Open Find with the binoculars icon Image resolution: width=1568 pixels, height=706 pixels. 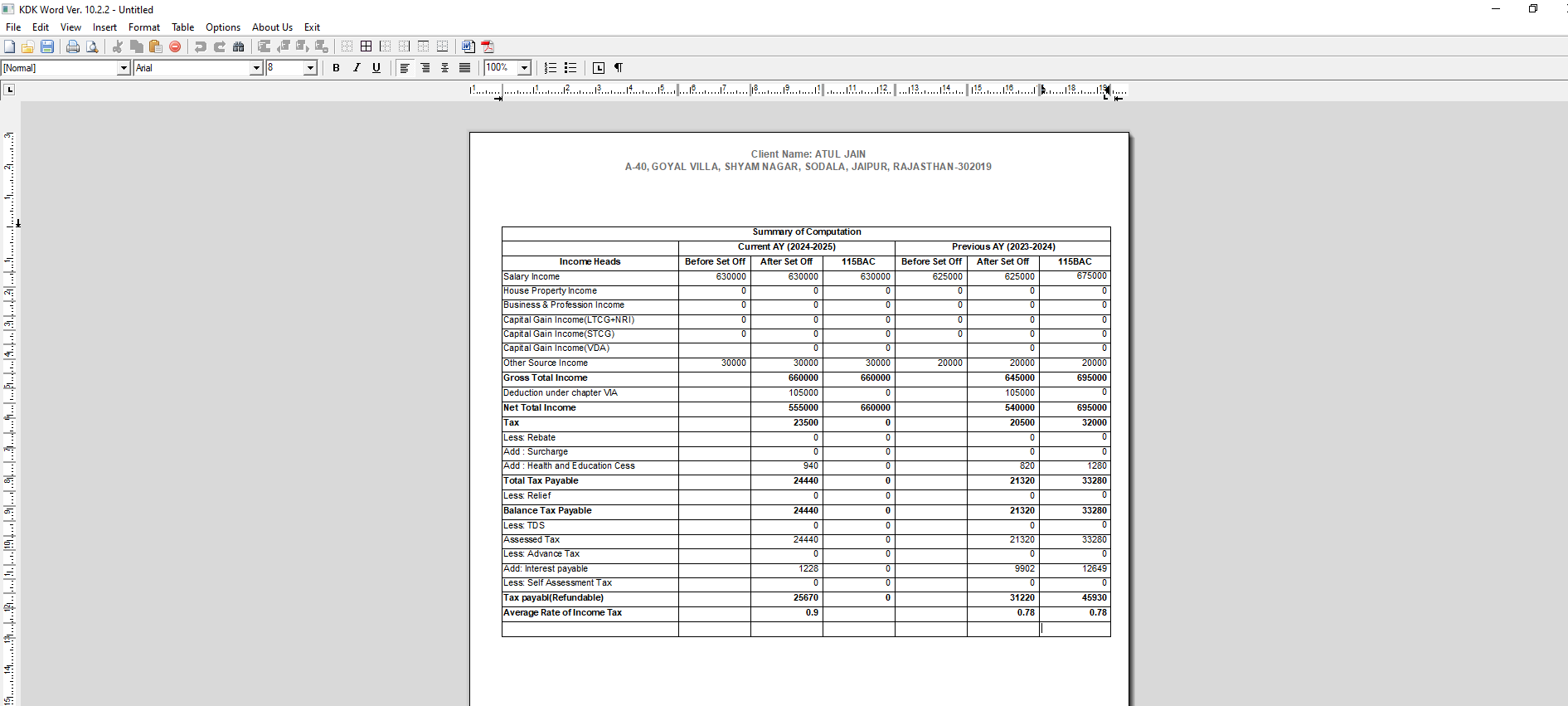tap(239, 46)
